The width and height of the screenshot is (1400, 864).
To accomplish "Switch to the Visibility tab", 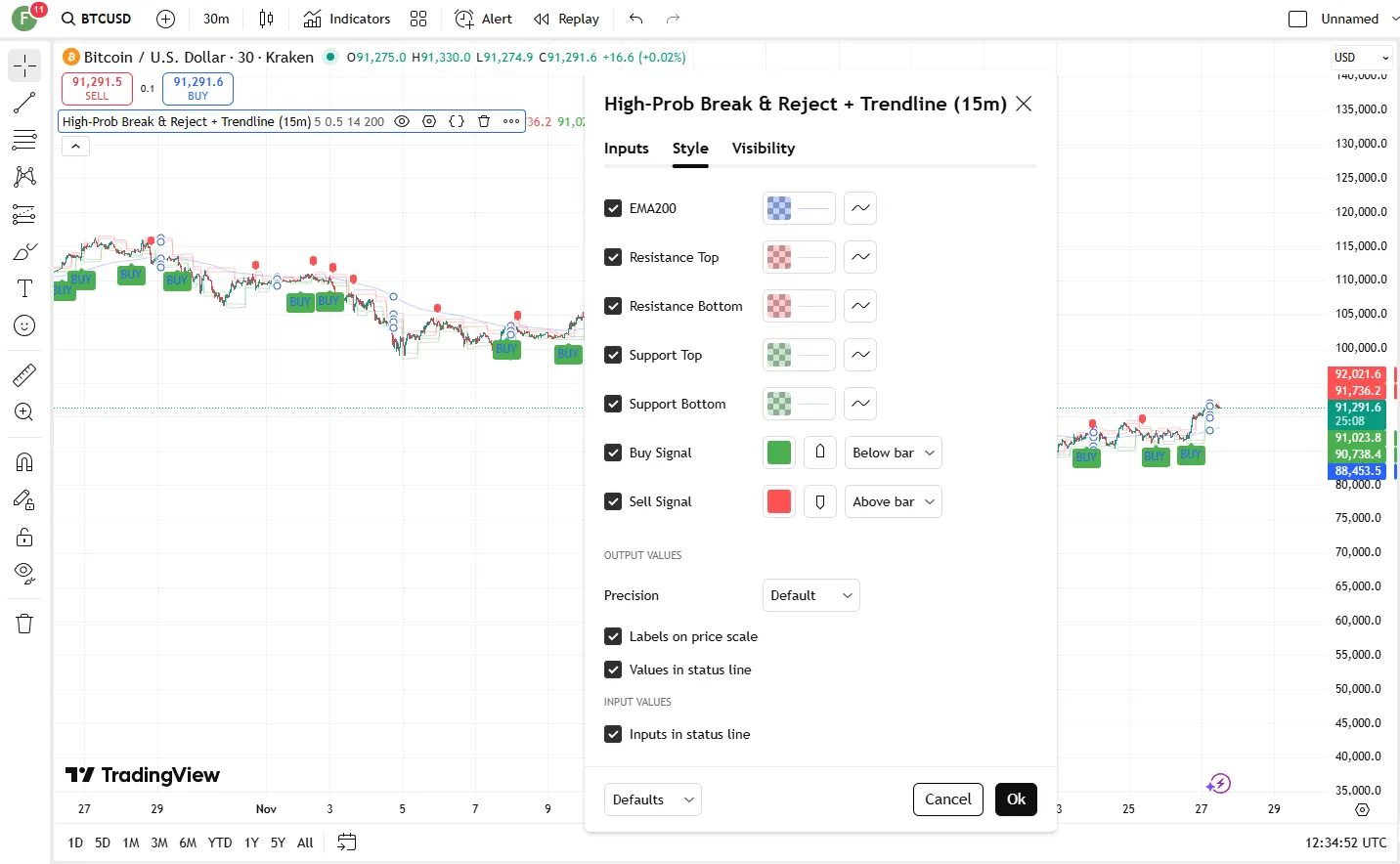I will point(763,149).
